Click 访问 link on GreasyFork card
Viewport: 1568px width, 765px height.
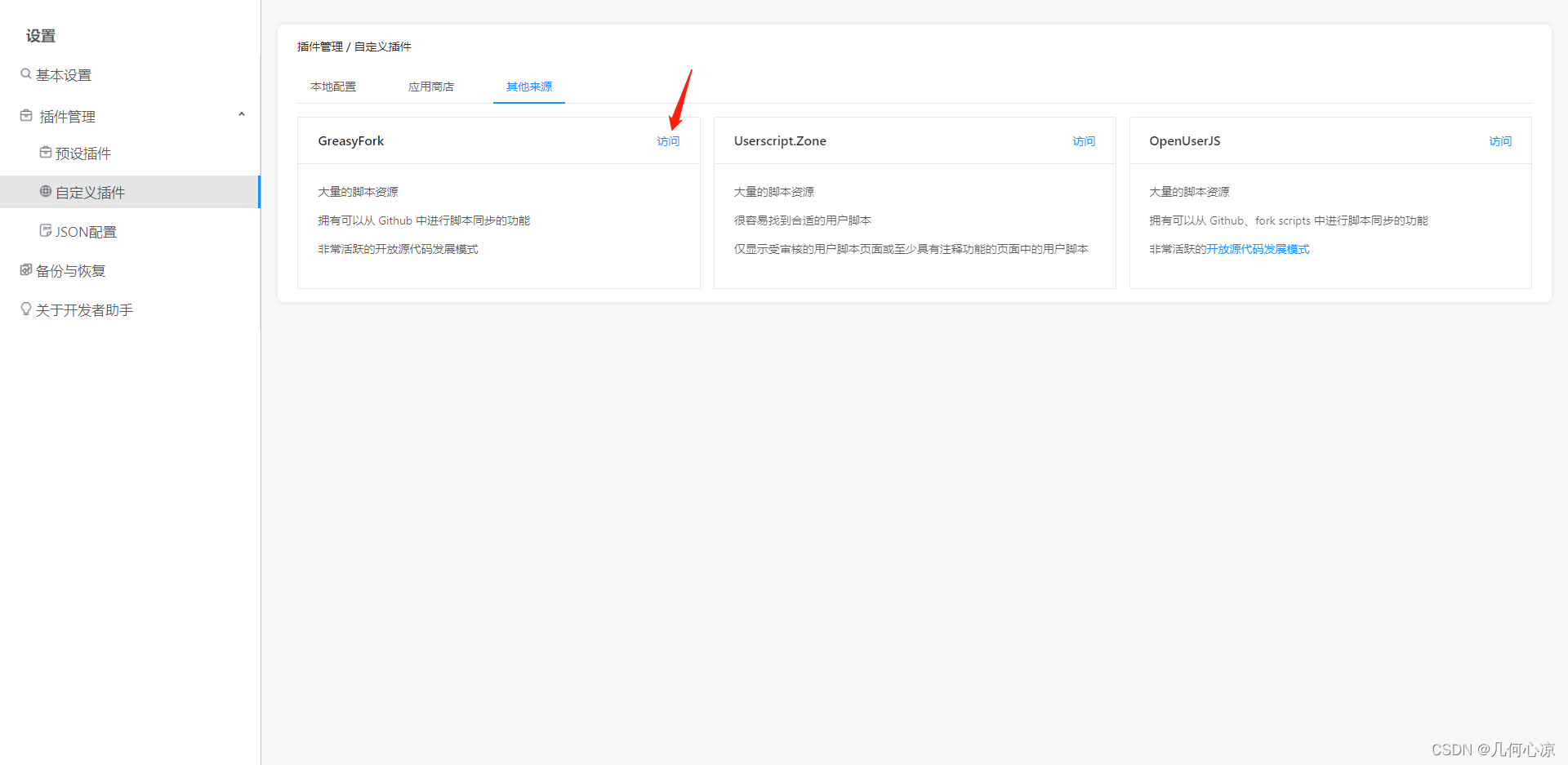(668, 141)
